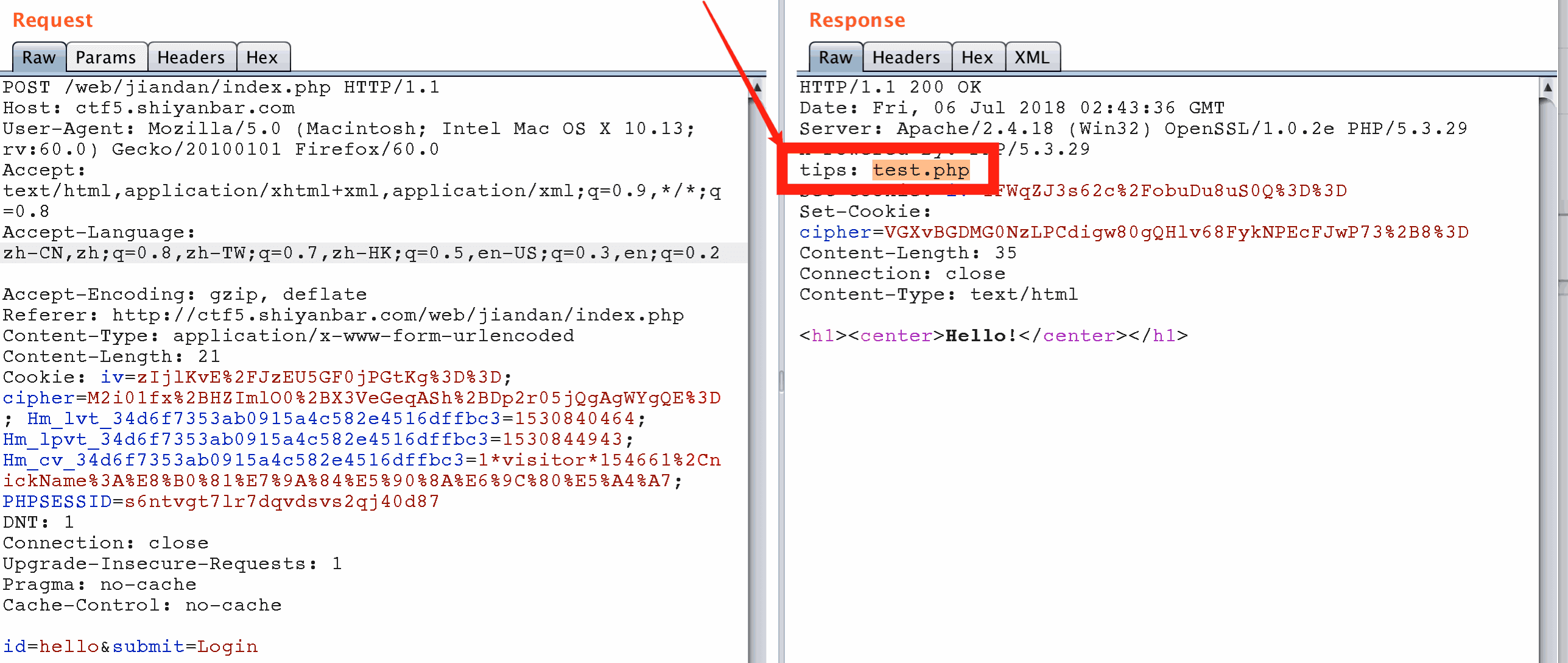The image size is (1568, 663).
Task: Click the Accept-Encoding: gzip, deflate line
Action: 185,294
